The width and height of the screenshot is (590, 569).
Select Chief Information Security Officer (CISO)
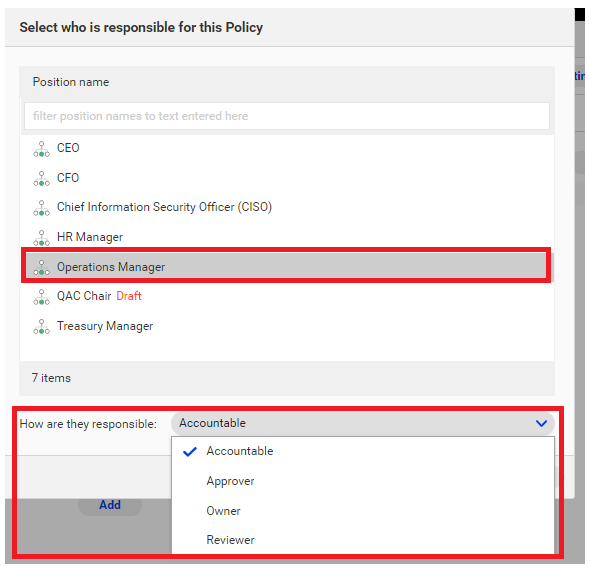164,207
